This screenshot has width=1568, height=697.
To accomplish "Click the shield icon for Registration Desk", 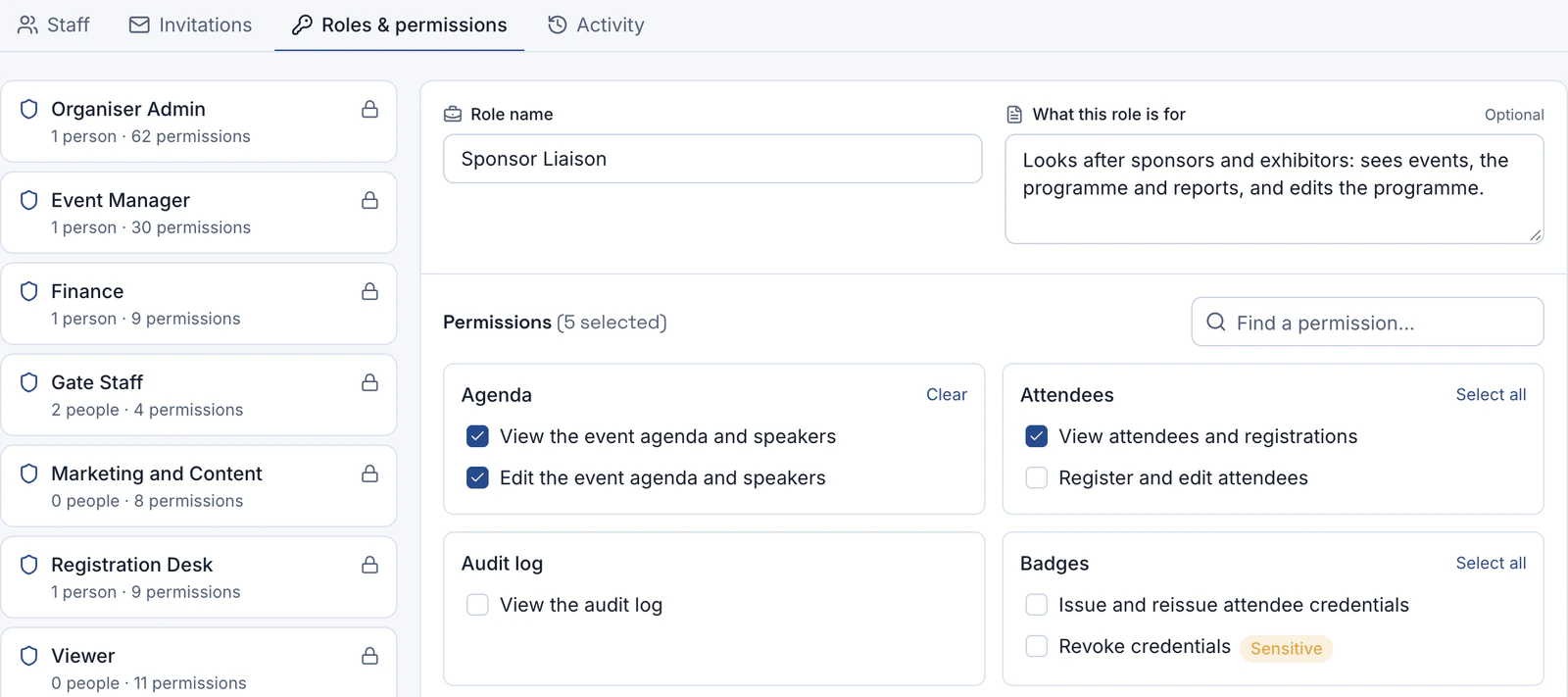I will coord(29,565).
